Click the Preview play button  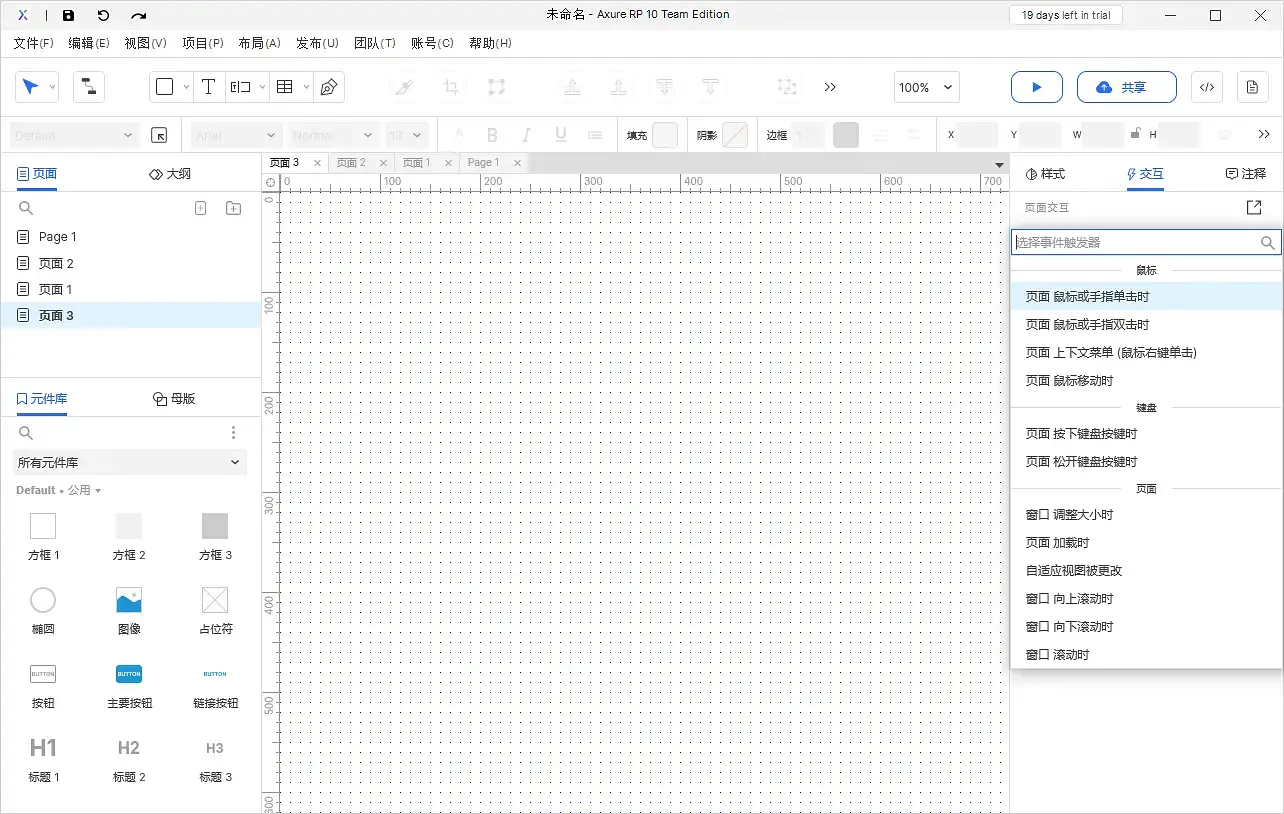click(1036, 87)
